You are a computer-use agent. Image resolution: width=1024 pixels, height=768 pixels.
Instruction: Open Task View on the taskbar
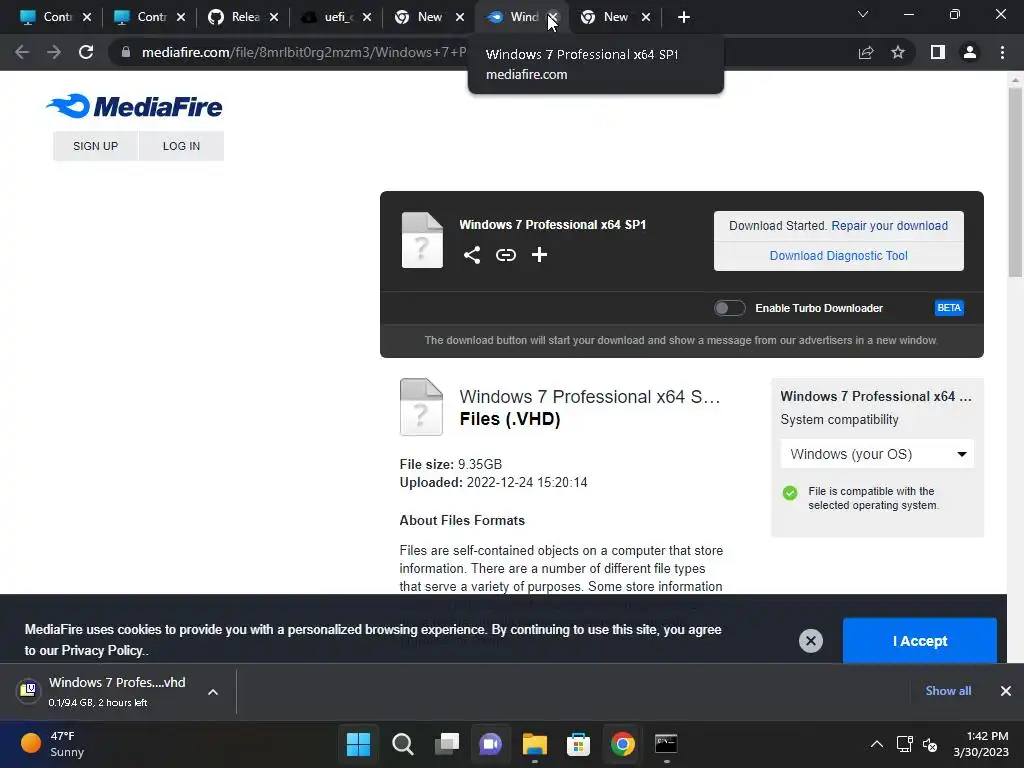(x=447, y=744)
